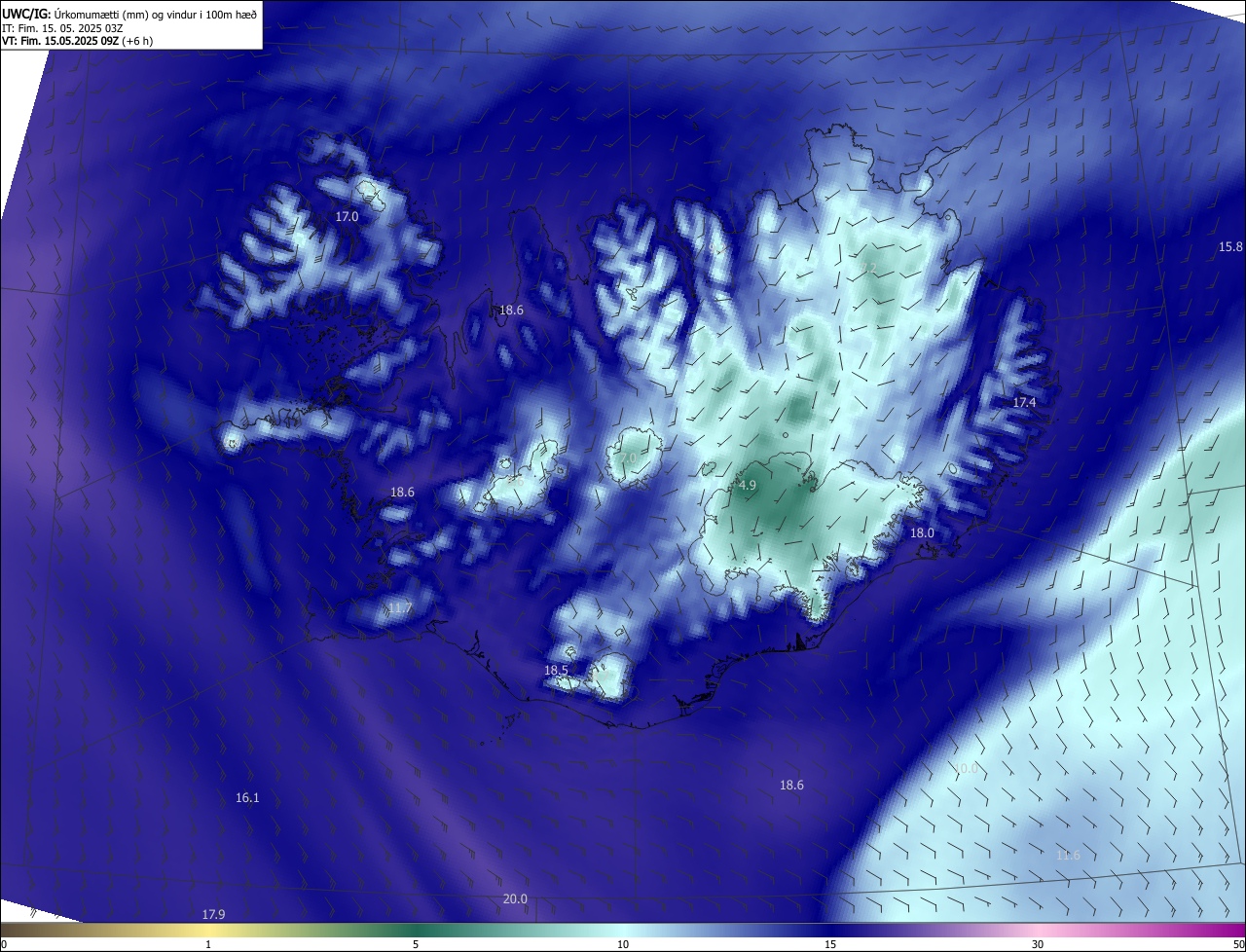The image size is (1246, 952).
Task: Click the 17.0 value over the Westfjords
Action: (347, 216)
